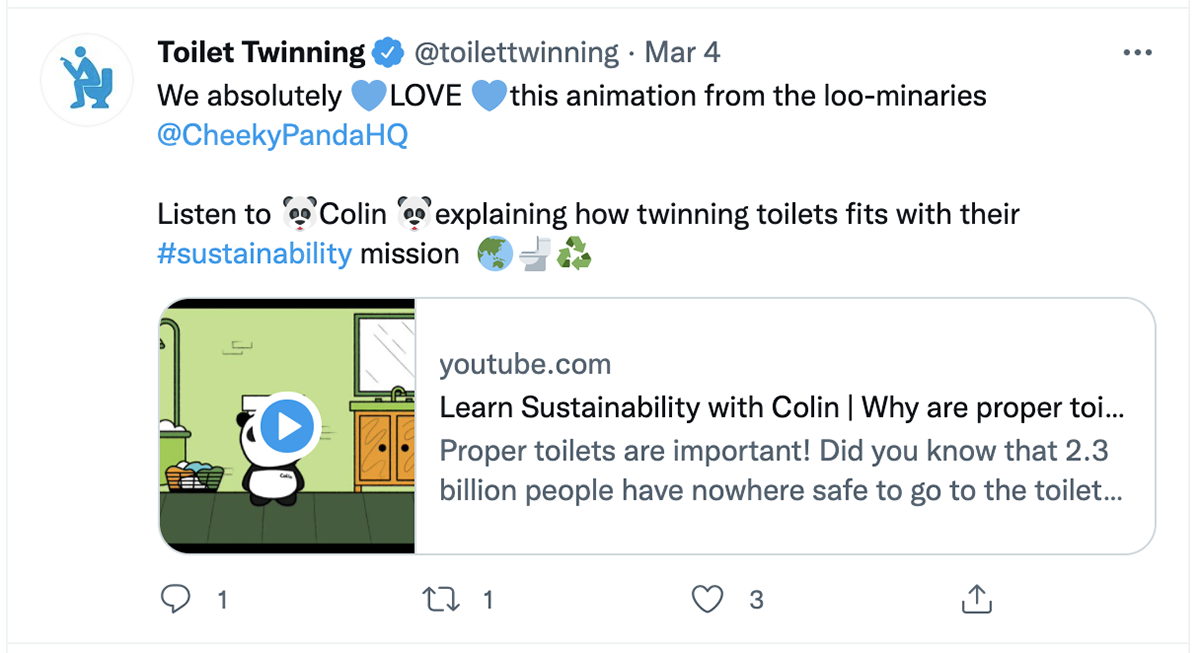Click the blue verified badge icon
Screen dimensions: 1200x653
388,52
